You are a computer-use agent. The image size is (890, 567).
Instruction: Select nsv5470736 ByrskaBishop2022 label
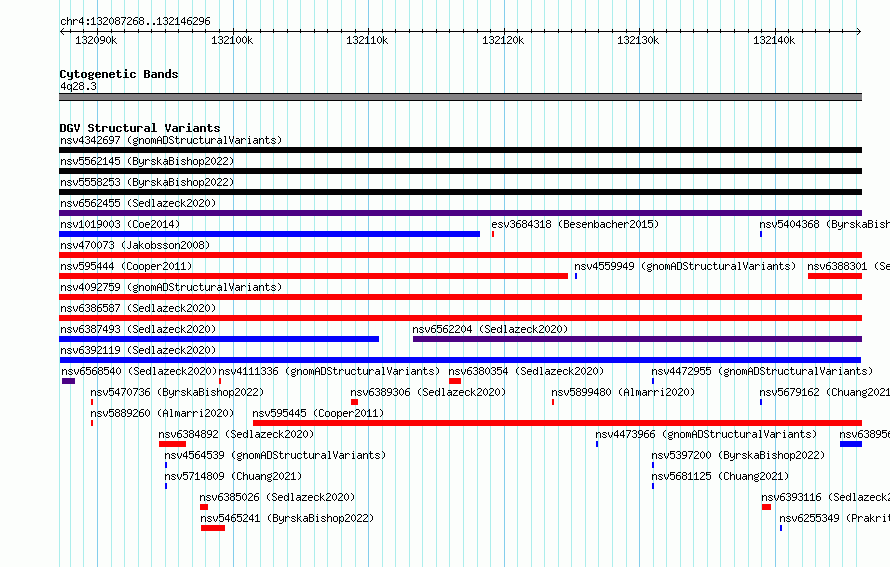pyautogui.click(x=177, y=392)
